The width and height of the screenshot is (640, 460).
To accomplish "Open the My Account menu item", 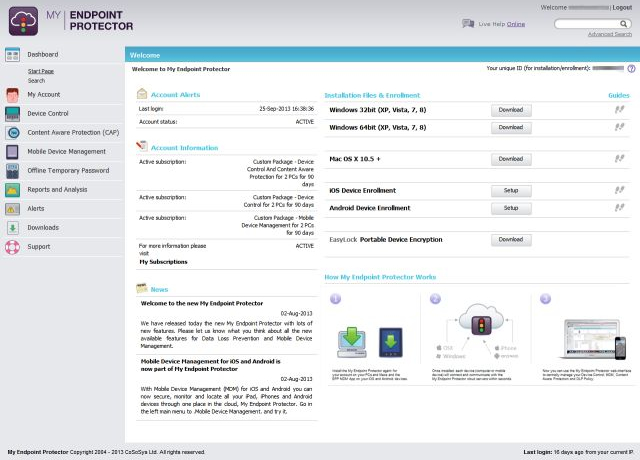I will (x=44, y=95).
